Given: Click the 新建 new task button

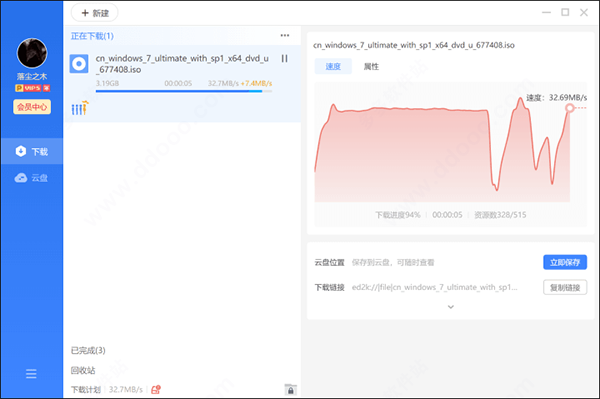Looking at the screenshot, I should [95, 13].
